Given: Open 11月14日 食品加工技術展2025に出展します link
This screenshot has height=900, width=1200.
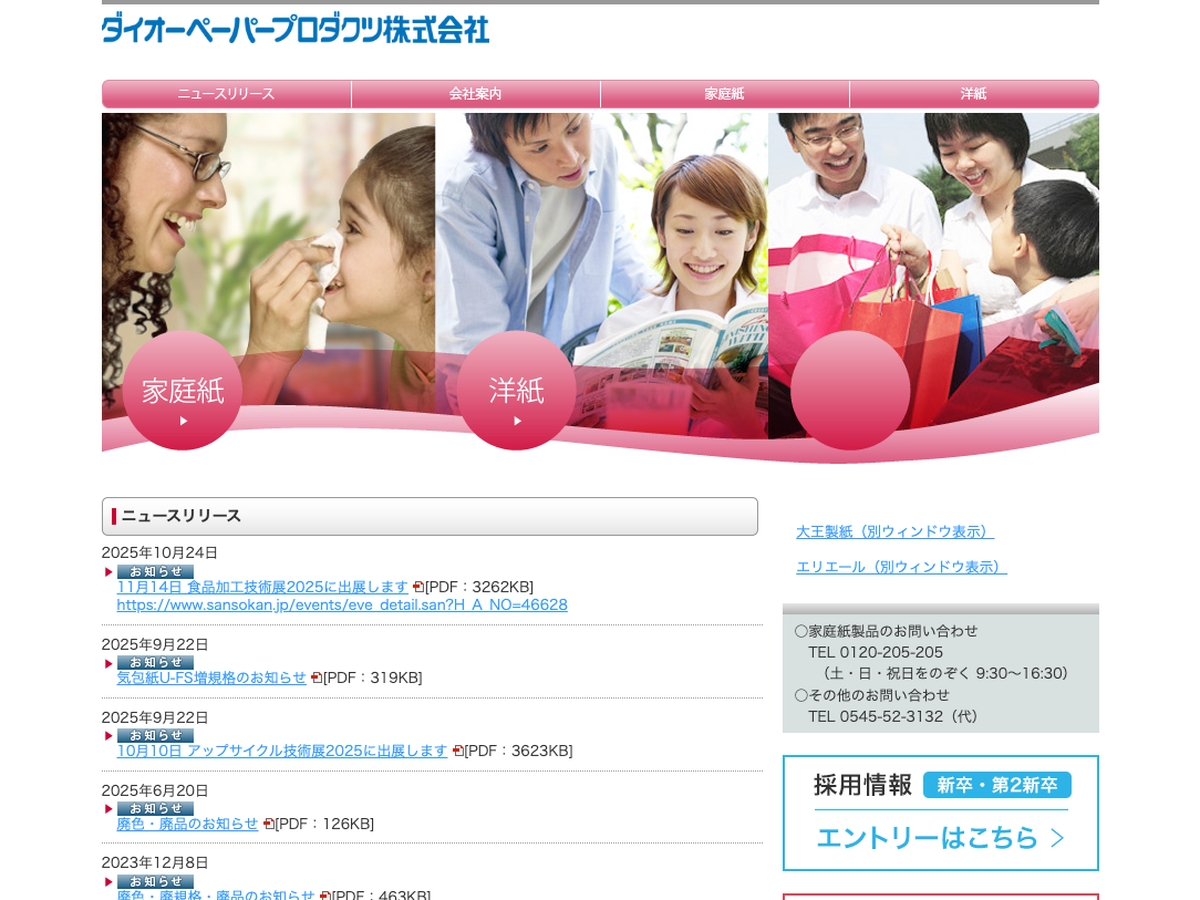Looking at the screenshot, I should [x=262, y=587].
